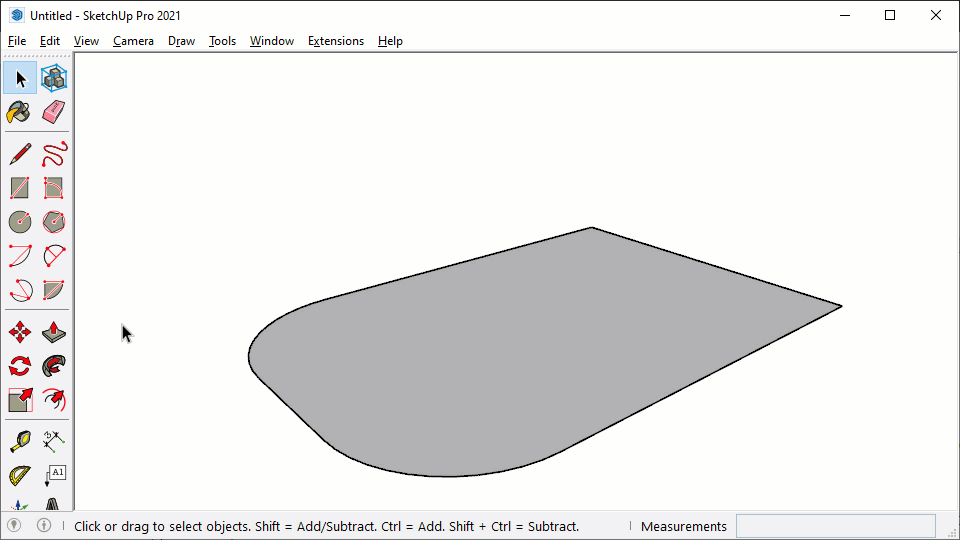
Task: Activate the Follow Me tool
Action: point(54,366)
